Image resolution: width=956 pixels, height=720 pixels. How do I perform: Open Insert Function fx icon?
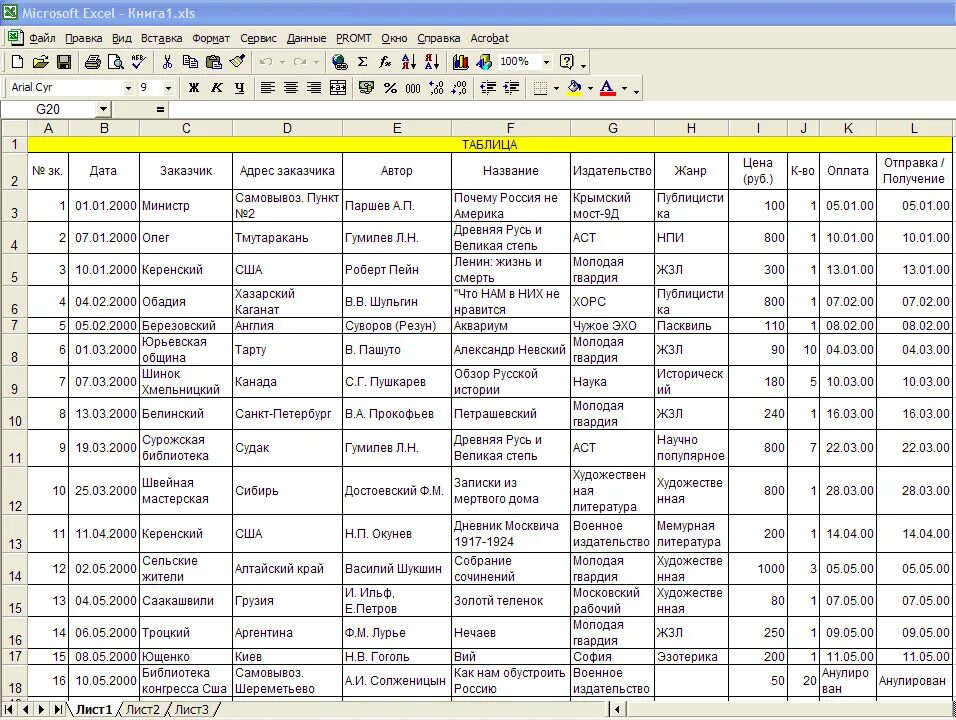pos(385,62)
